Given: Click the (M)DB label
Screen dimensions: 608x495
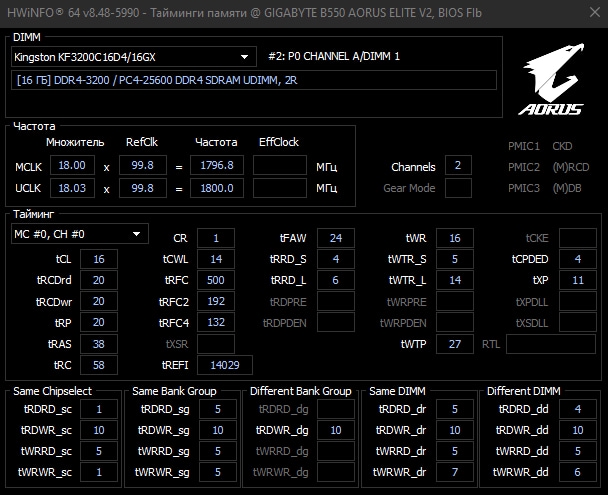Looking at the screenshot, I should point(567,188).
